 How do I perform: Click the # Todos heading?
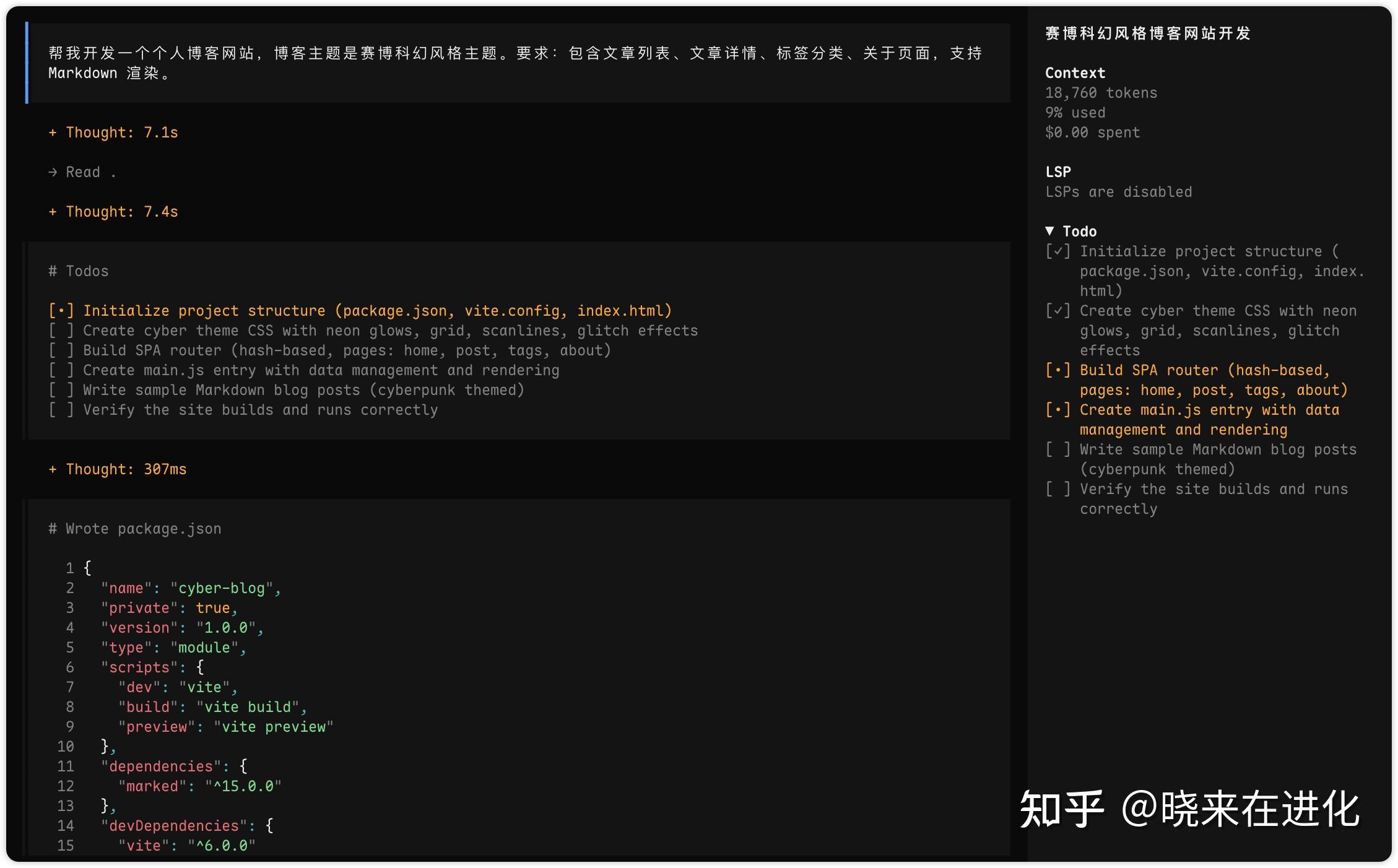point(79,271)
